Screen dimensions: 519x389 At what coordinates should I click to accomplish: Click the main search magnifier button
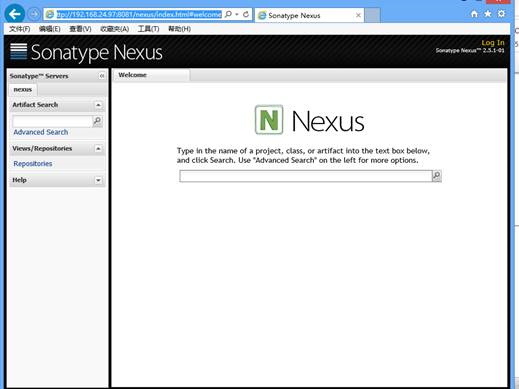(437, 176)
